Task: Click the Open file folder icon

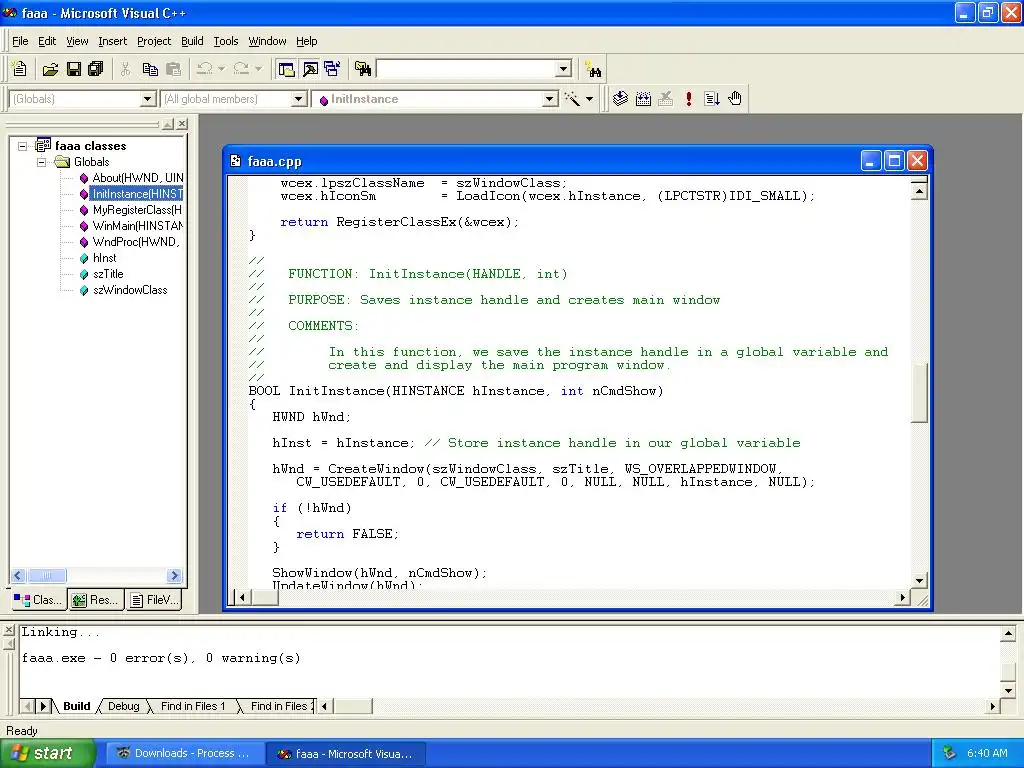Action: pyautogui.click(x=50, y=69)
